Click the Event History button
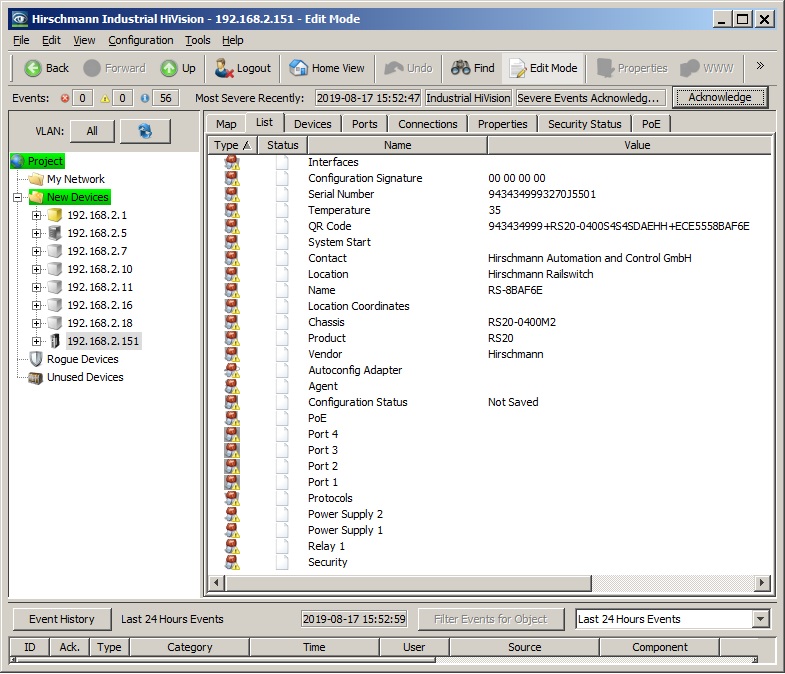 61,619
